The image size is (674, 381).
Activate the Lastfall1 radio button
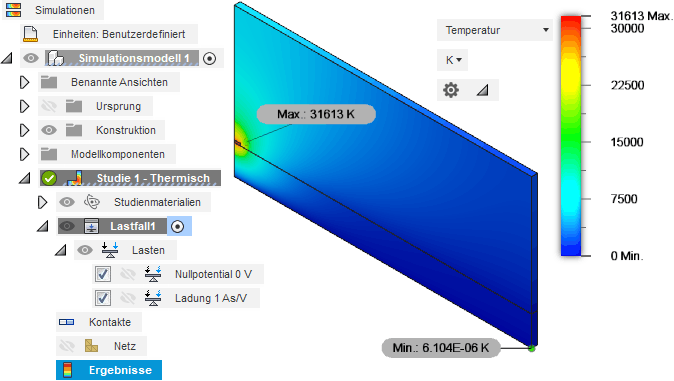click(x=178, y=226)
